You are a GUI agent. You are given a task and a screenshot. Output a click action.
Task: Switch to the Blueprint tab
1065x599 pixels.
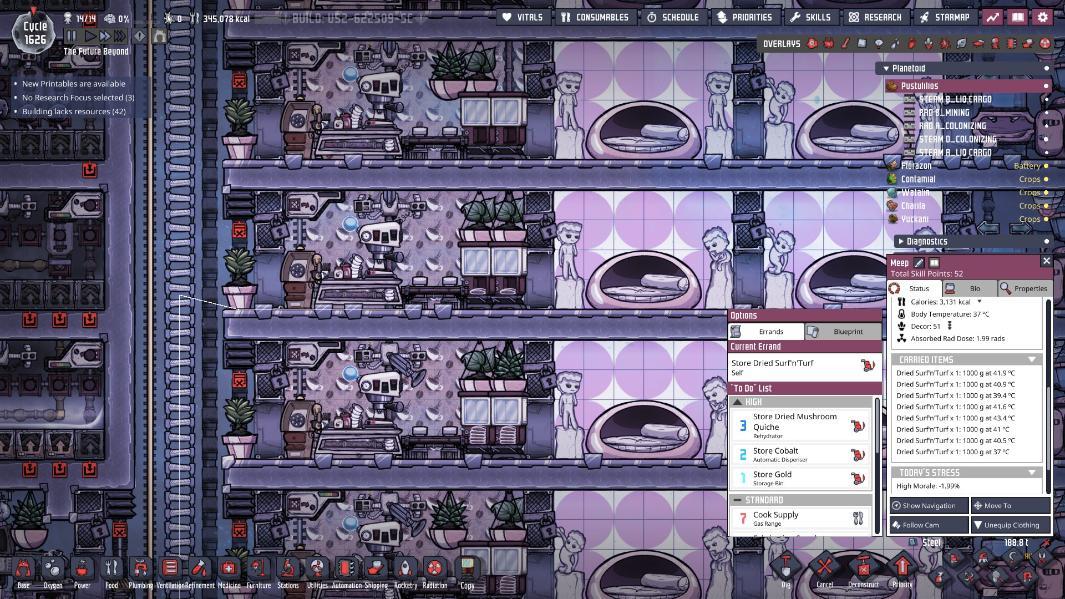pyautogui.click(x=843, y=331)
